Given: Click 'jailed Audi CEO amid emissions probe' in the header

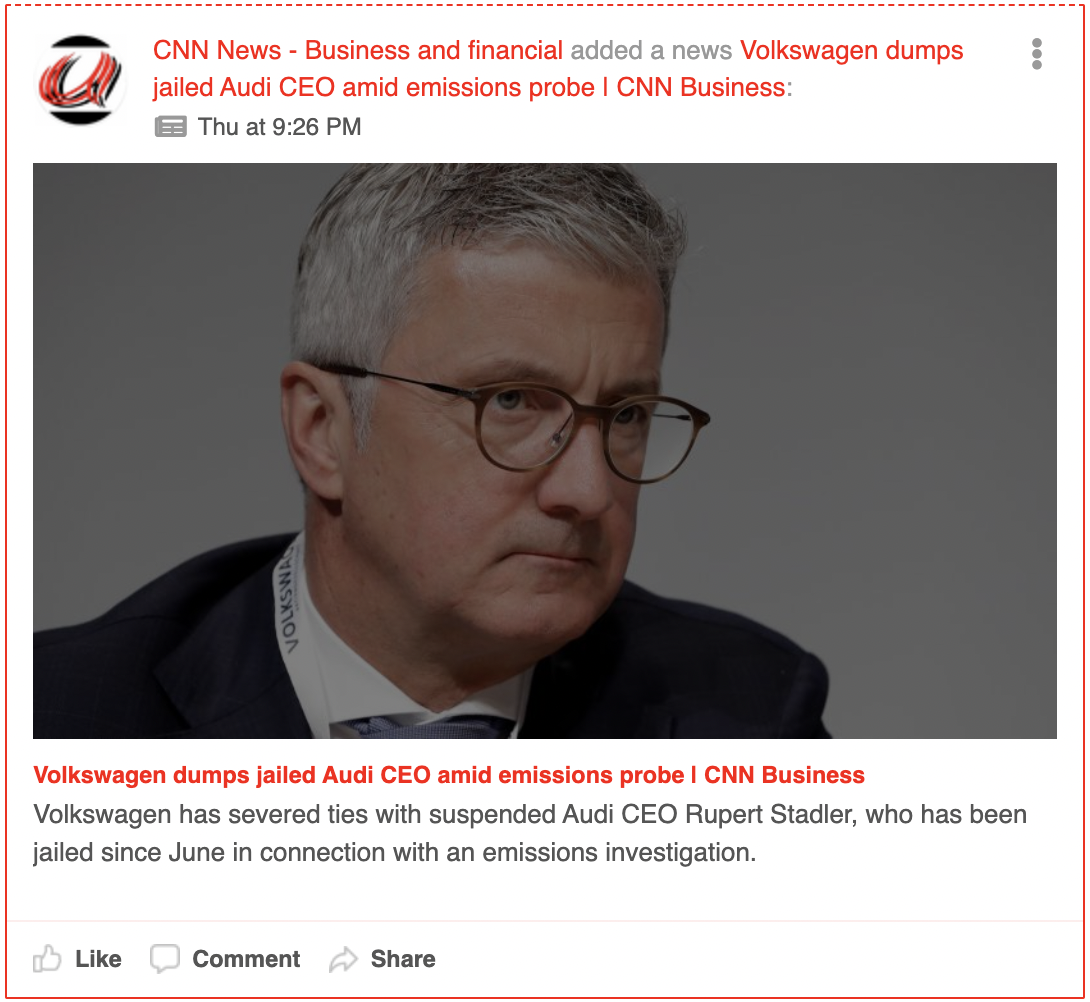Looking at the screenshot, I should (x=373, y=88).
